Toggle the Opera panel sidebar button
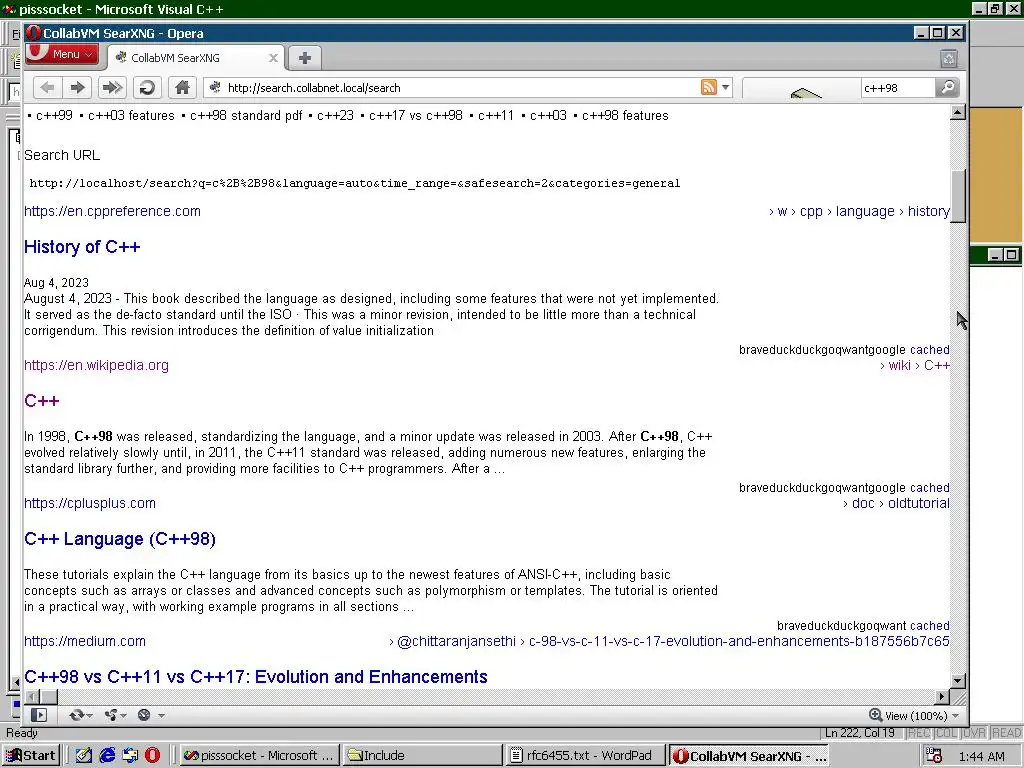Image resolution: width=1024 pixels, height=768 pixels. pos(39,715)
